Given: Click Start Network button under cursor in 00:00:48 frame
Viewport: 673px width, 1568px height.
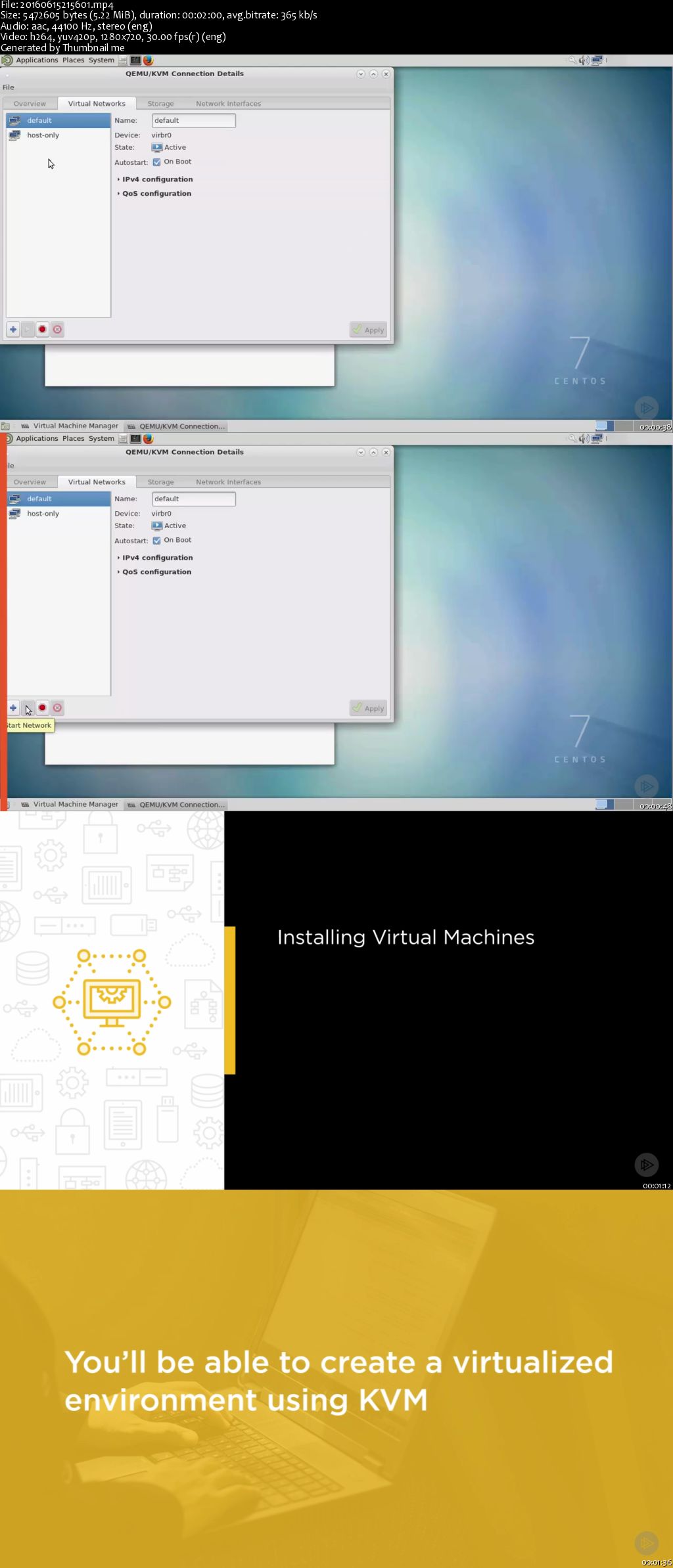Looking at the screenshot, I should click(x=28, y=707).
